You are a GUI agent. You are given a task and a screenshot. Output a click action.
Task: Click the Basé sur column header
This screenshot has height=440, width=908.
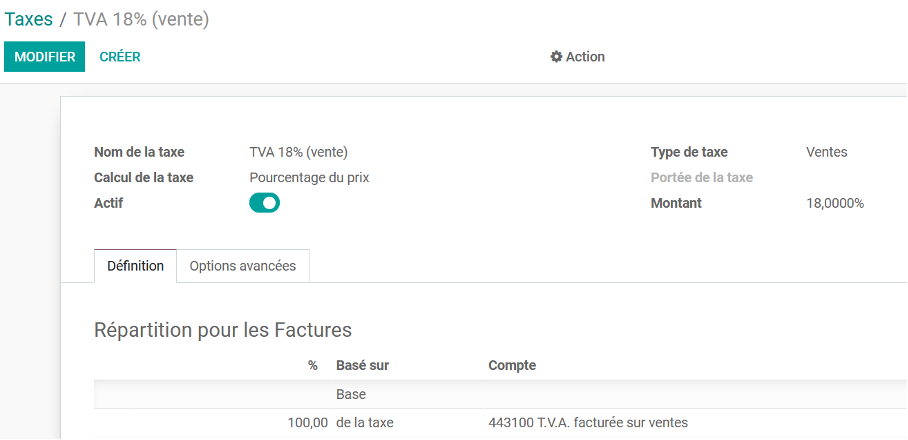362,365
